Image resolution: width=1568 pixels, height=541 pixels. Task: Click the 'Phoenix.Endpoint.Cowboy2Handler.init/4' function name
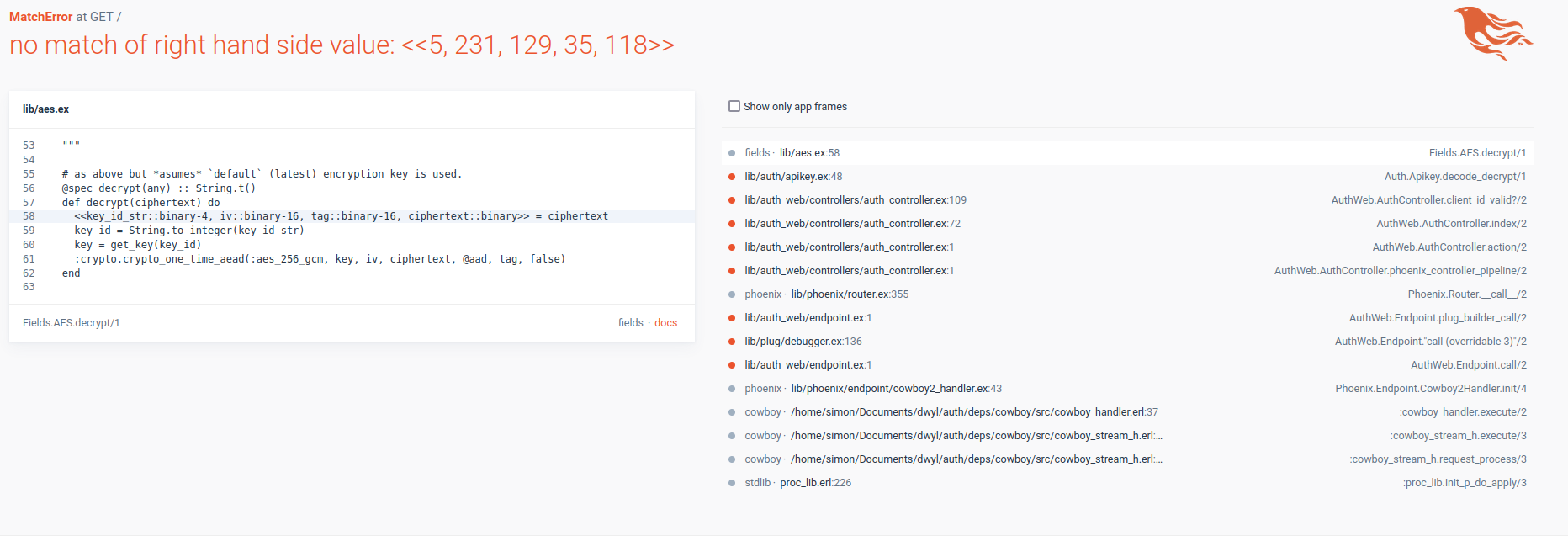[x=1431, y=389]
